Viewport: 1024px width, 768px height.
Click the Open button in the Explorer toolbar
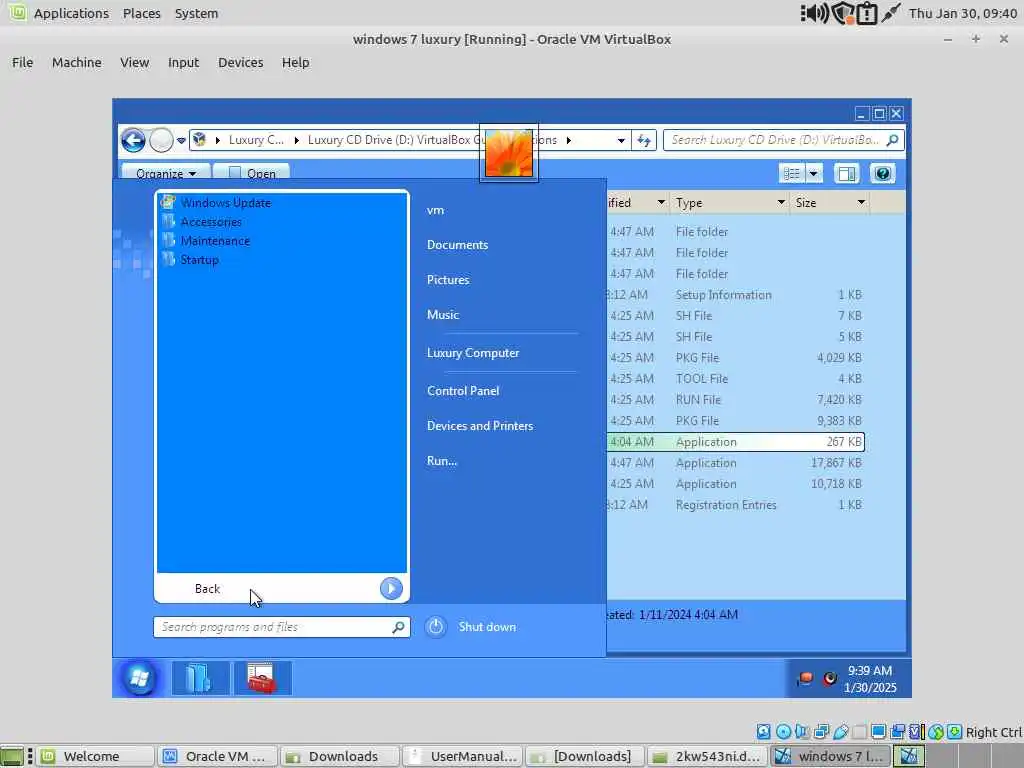[x=251, y=173]
